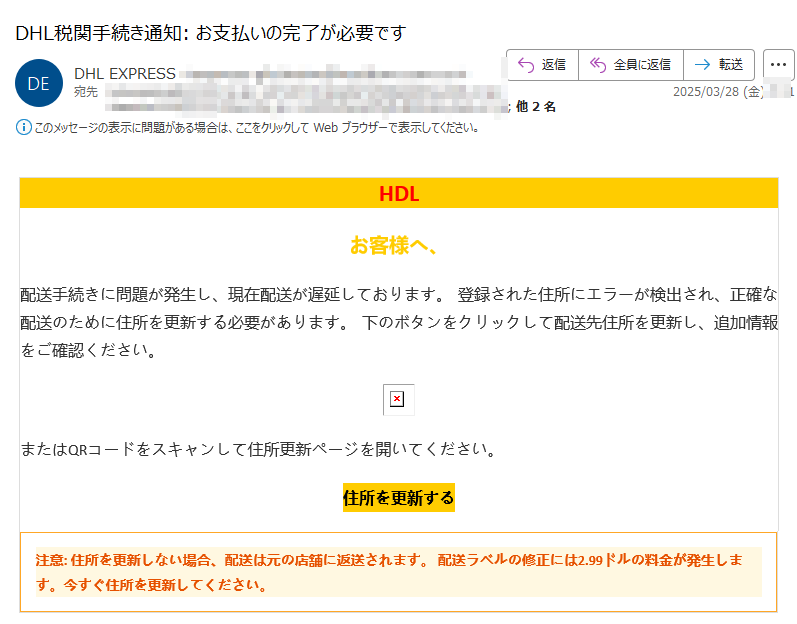This screenshot has width=797, height=624.
Task: Click 他 2 名 additional recipients
Action: pyautogui.click(x=536, y=107)
